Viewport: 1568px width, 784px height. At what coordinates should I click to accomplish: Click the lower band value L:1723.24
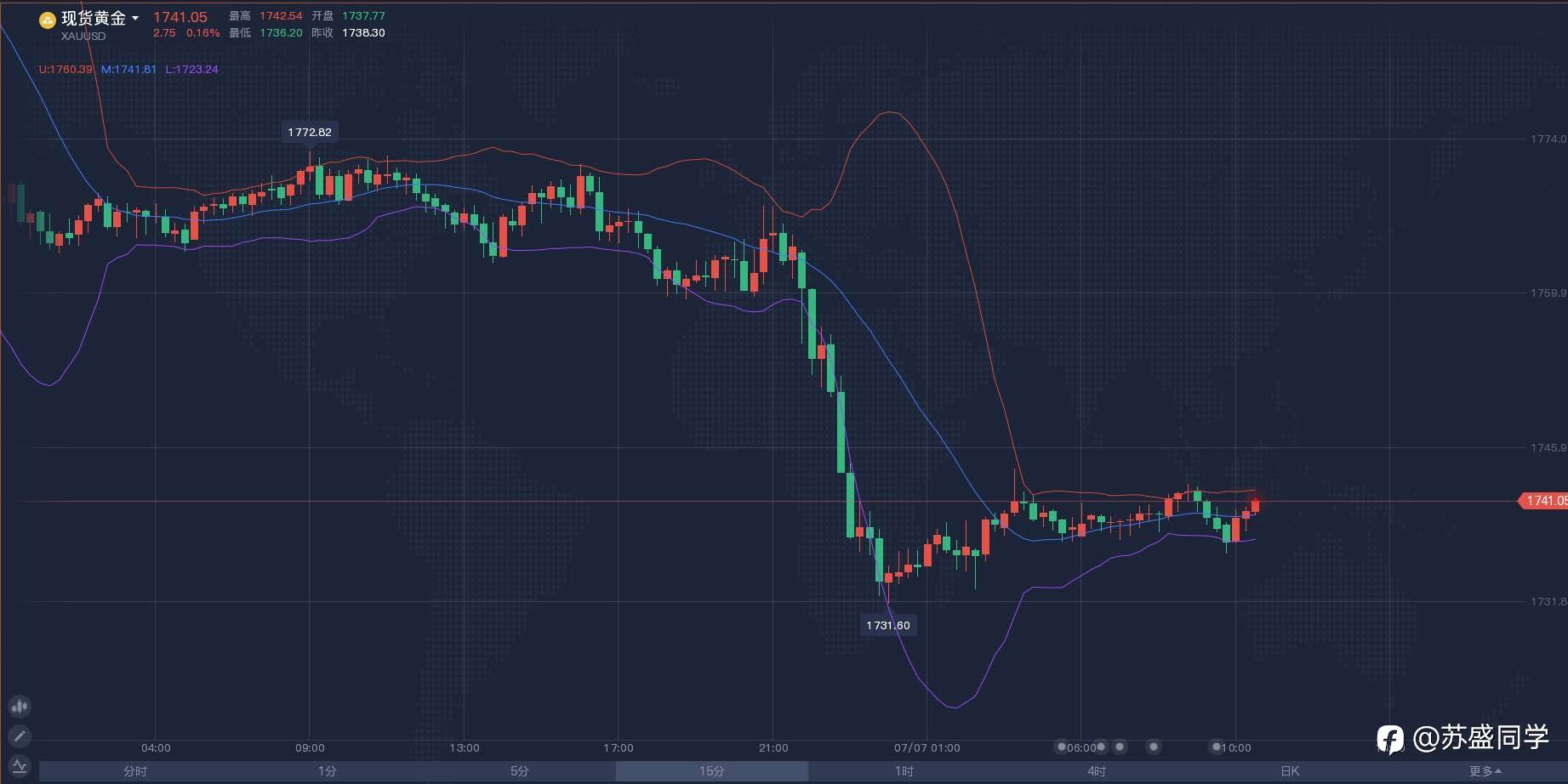coord(191,69)
